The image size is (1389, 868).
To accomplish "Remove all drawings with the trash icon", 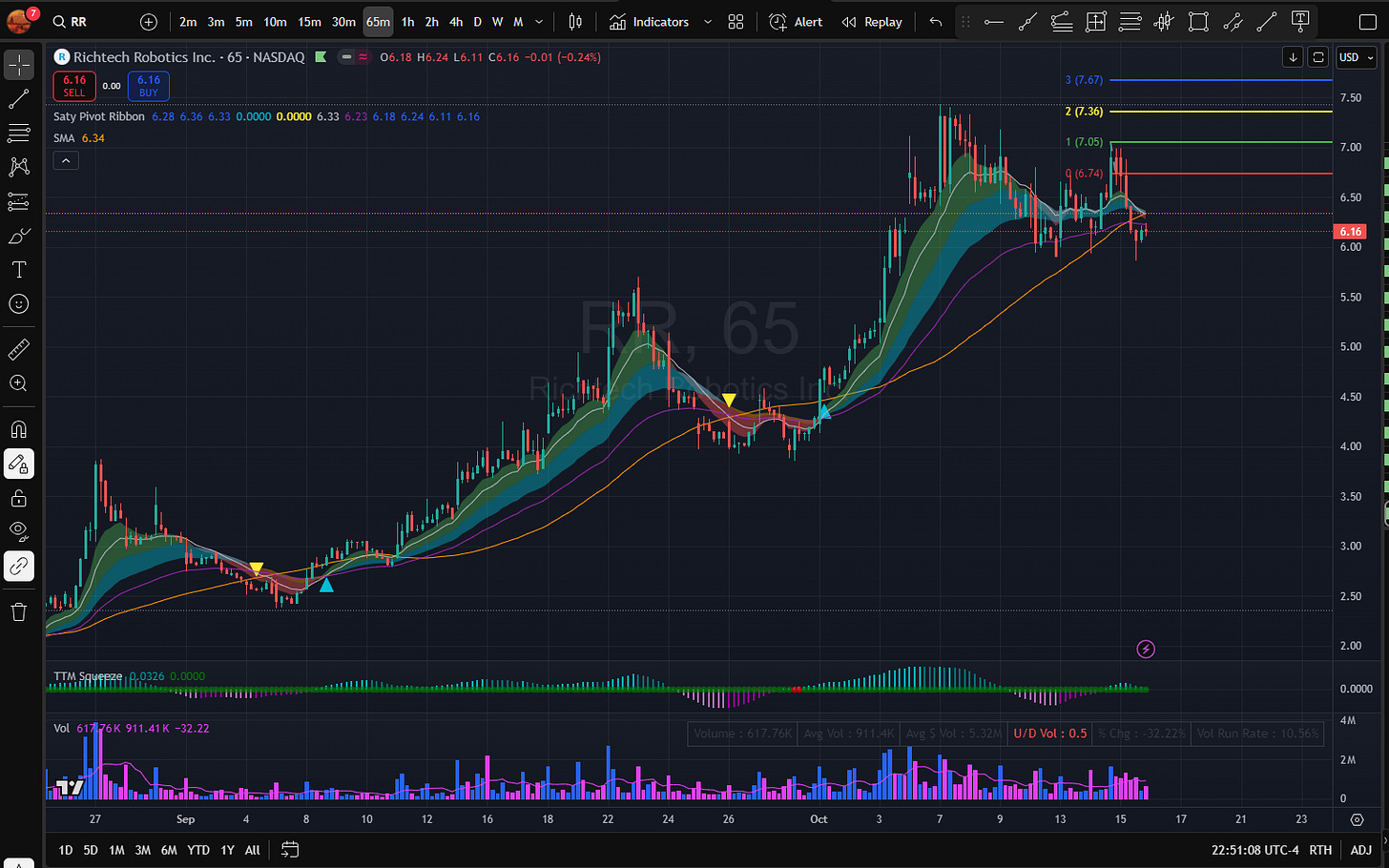I will coord(18,612).
